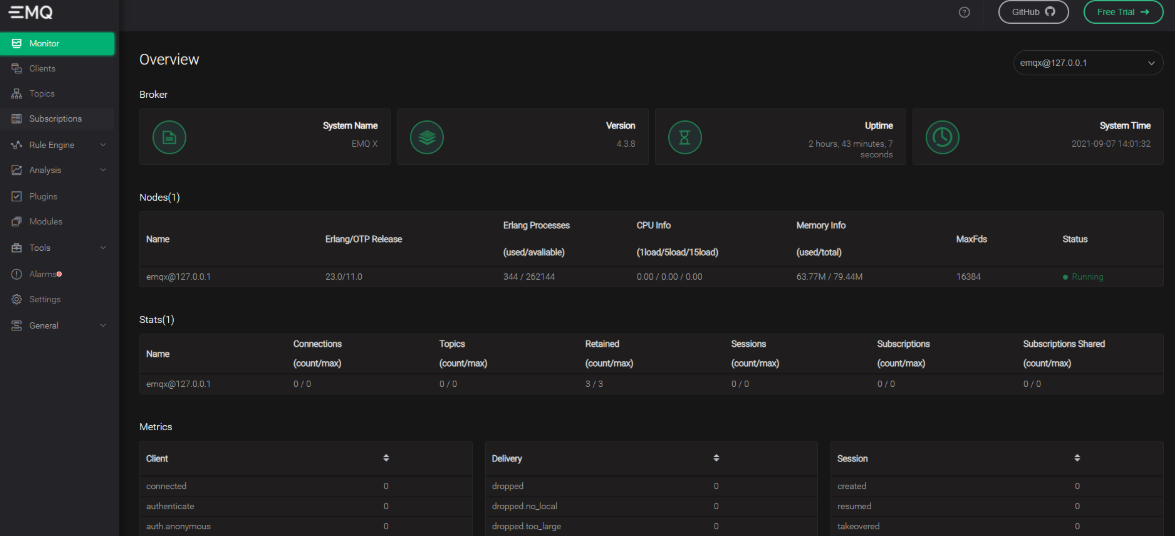This screenshot has height=536, width=1175.
Task: Click the System Name document icon
Action: coord(169,136)
